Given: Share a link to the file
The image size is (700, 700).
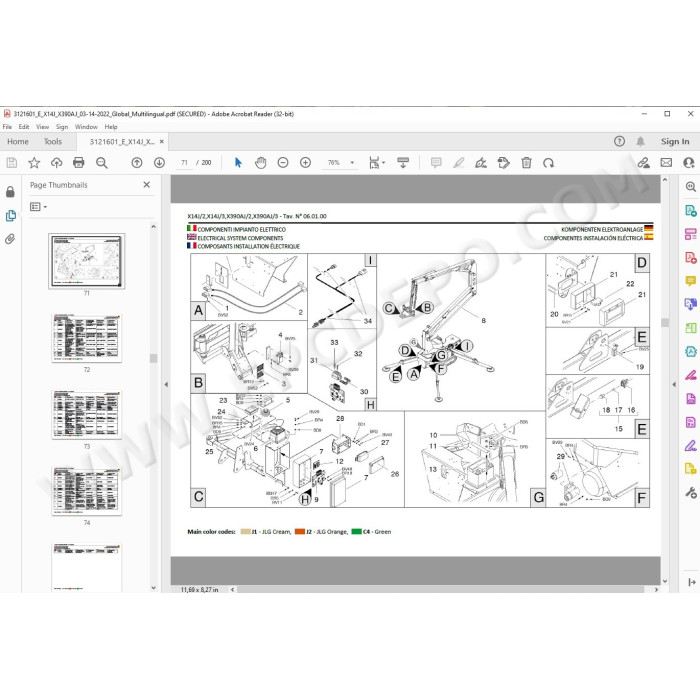Looking at the screenshot, I should 643,163.
